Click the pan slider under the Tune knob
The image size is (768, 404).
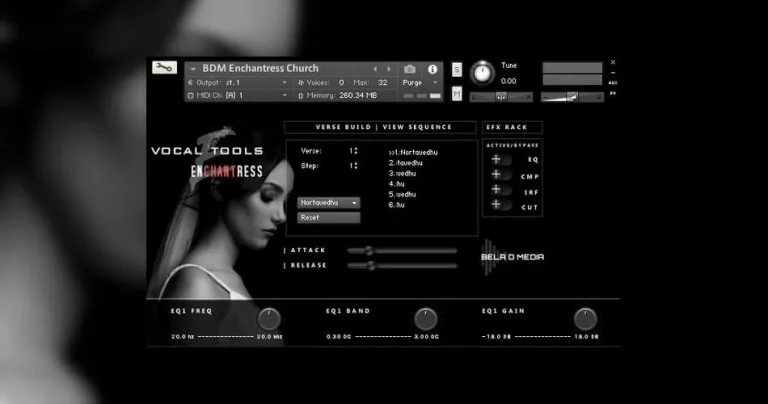501,97
